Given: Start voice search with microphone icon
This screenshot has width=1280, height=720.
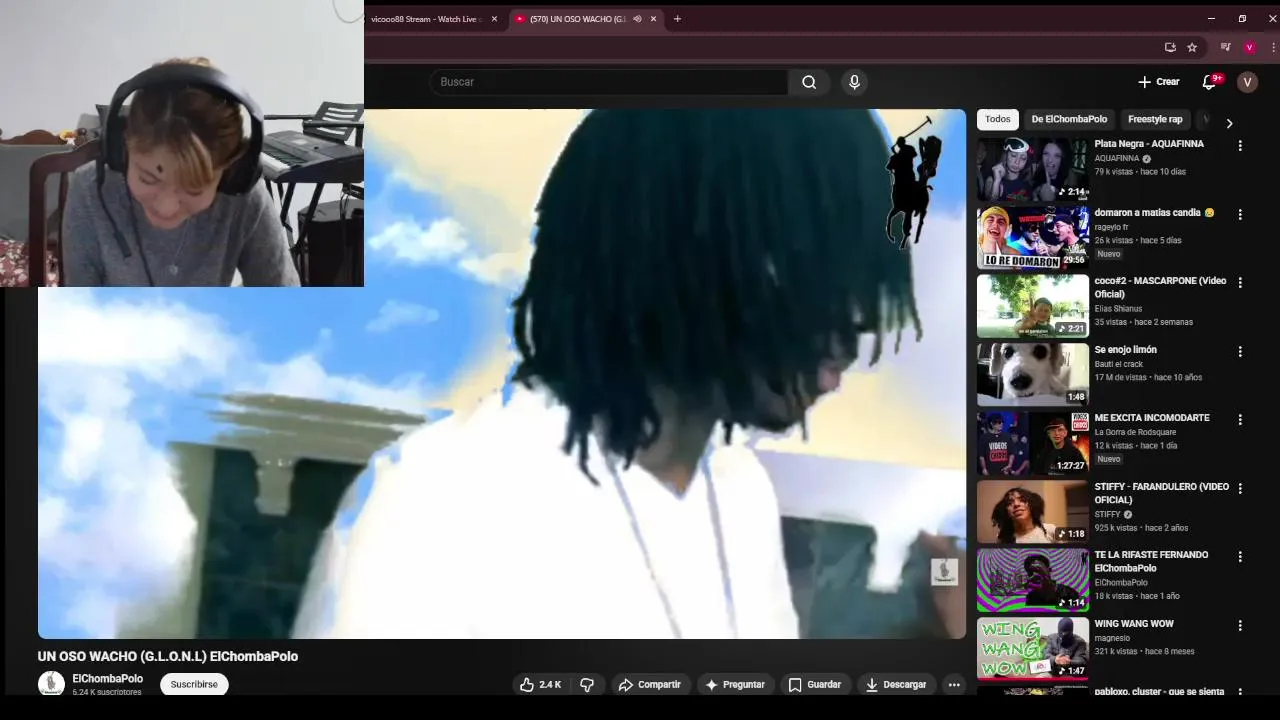Looking at the screenshot, I should [x=854, y=82].
